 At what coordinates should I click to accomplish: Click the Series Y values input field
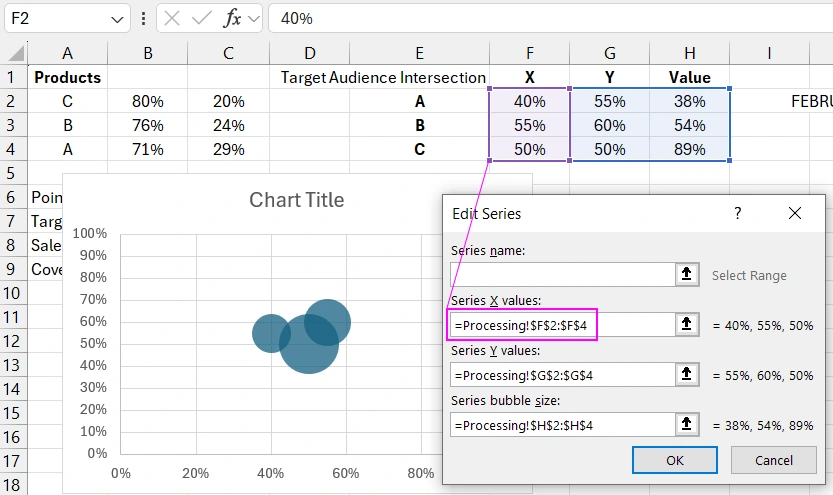point(562,374)
